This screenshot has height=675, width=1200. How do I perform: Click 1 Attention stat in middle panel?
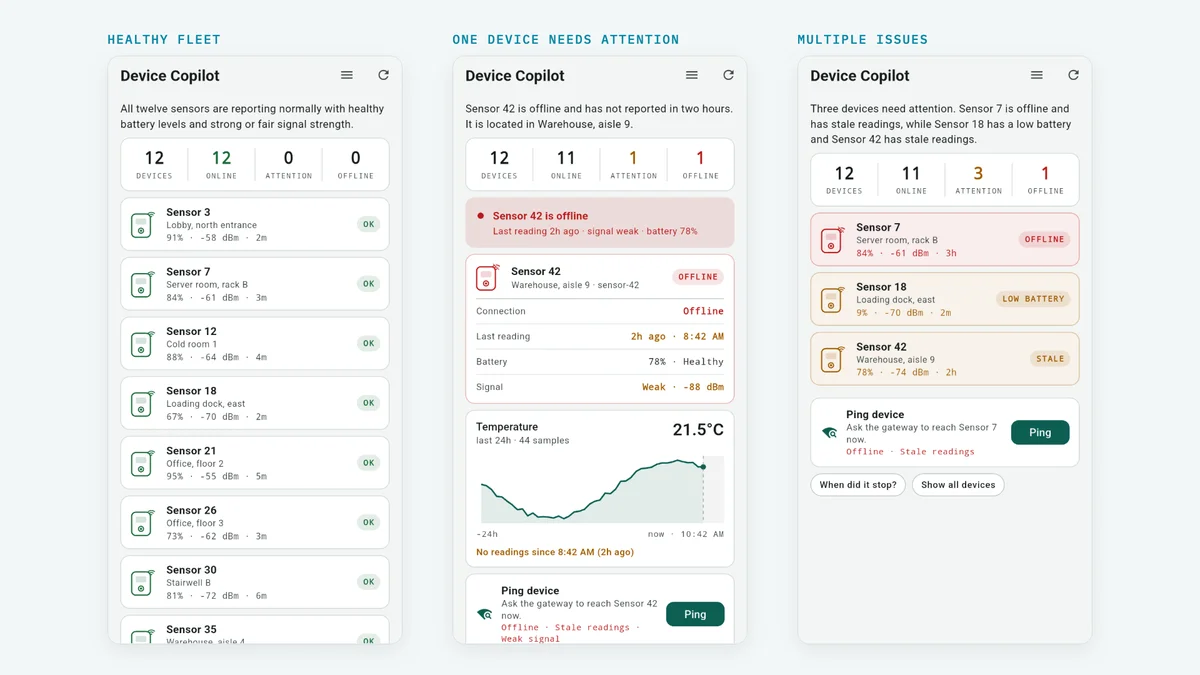click(633, 164)
